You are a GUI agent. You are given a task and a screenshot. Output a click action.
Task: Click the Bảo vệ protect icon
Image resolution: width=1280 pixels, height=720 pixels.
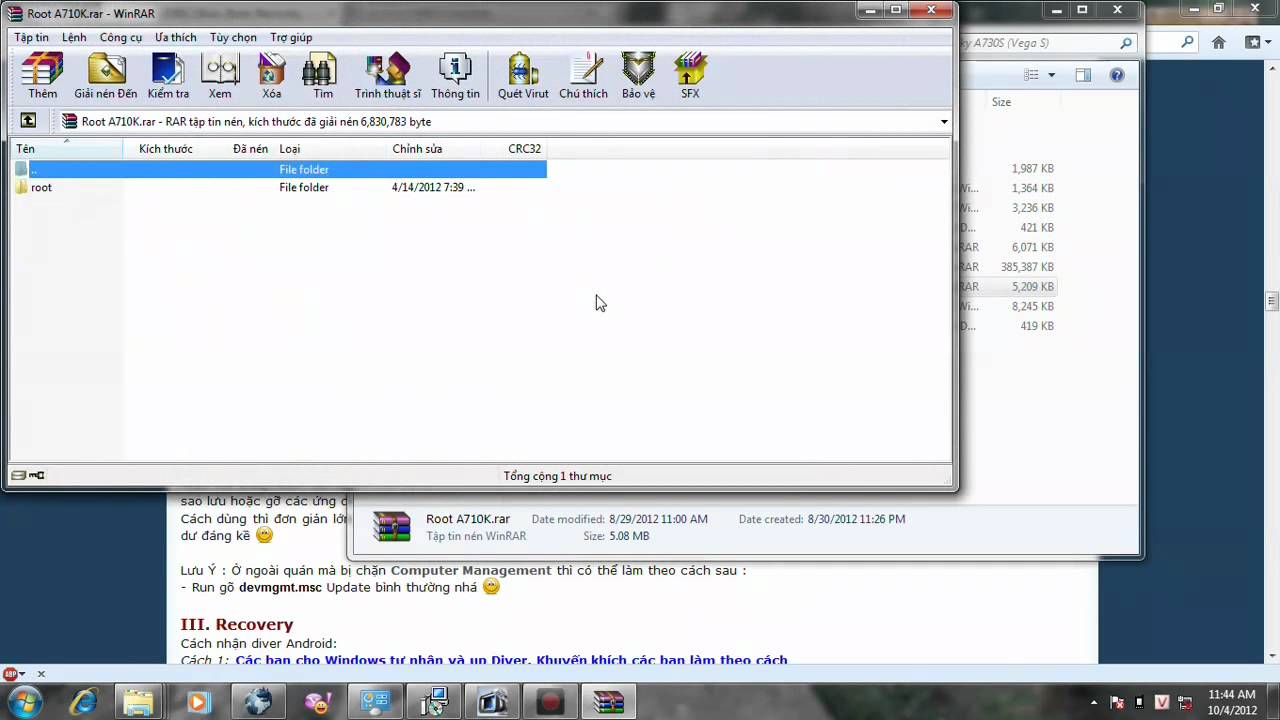pyautogui.click(x=638, y=76)
